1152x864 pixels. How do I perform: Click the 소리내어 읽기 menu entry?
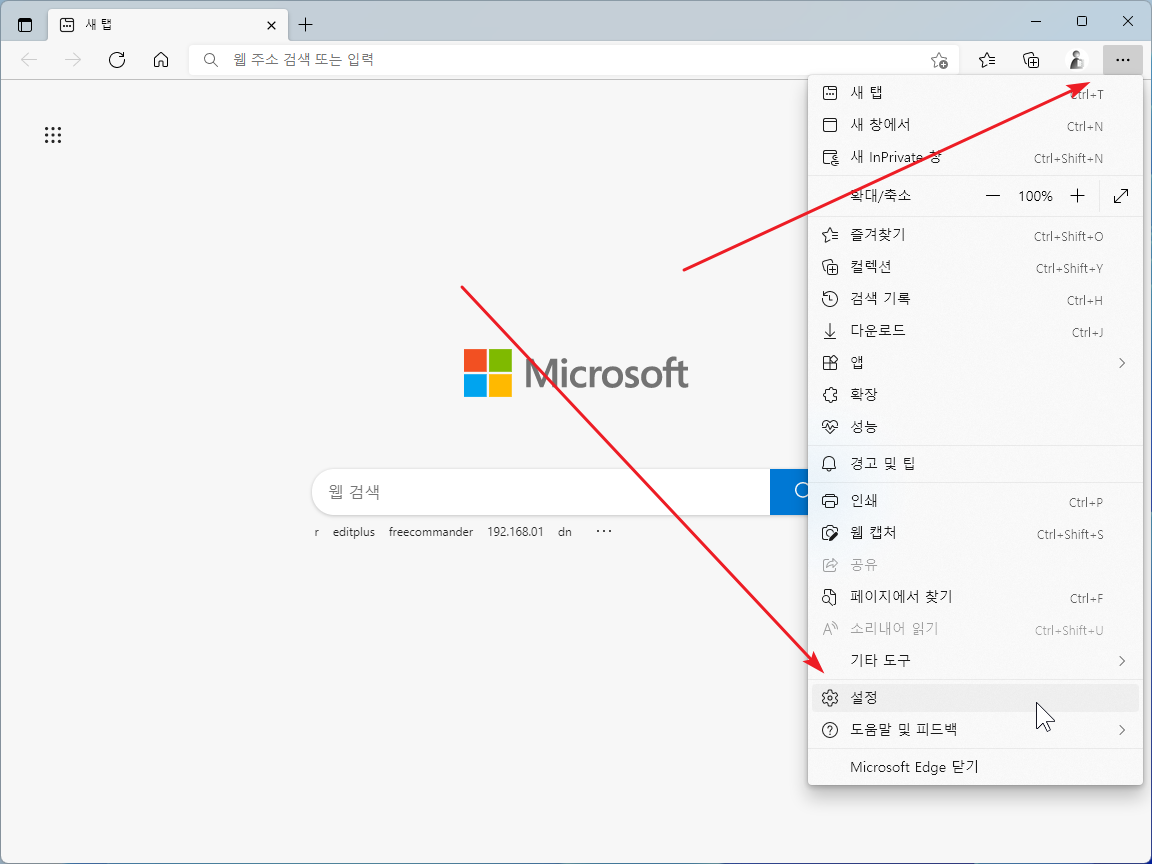coord(975,629)
